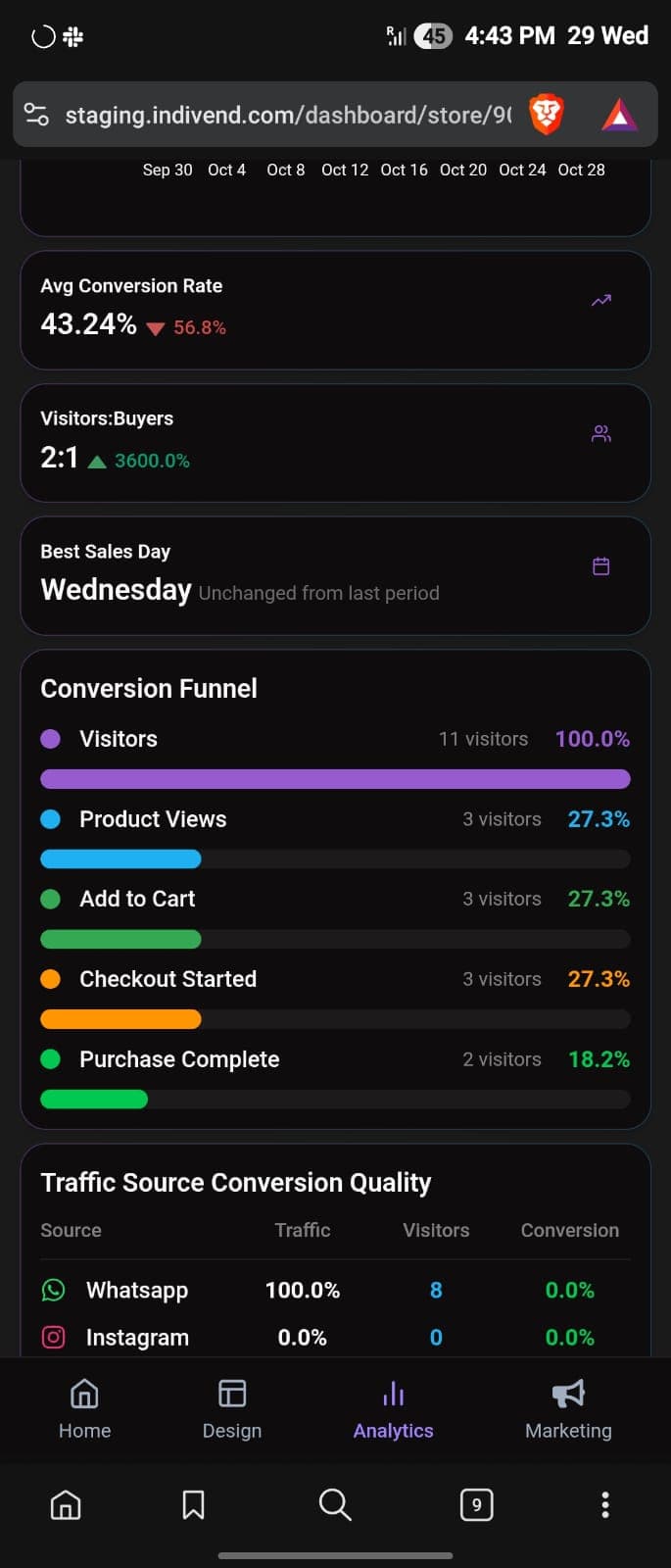Open the trend chart icon on Avg Conversion Rate
The image size is (671, 1568).
[x=600, y=300]
